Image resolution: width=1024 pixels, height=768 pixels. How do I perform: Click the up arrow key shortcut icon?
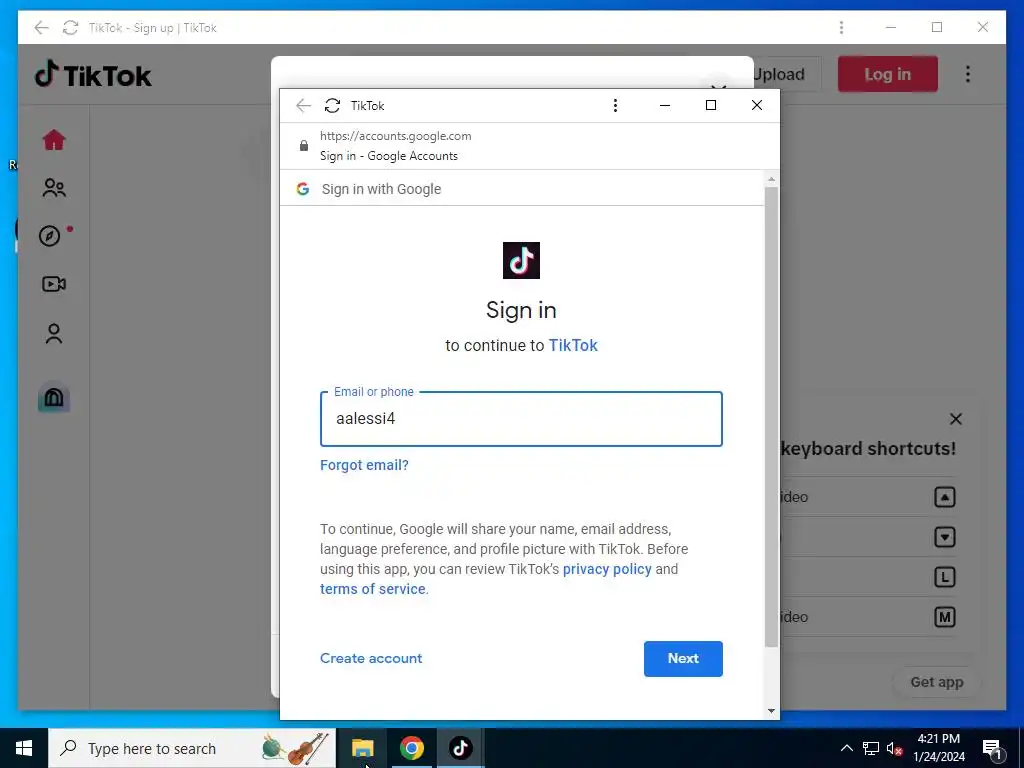point(944,497)
